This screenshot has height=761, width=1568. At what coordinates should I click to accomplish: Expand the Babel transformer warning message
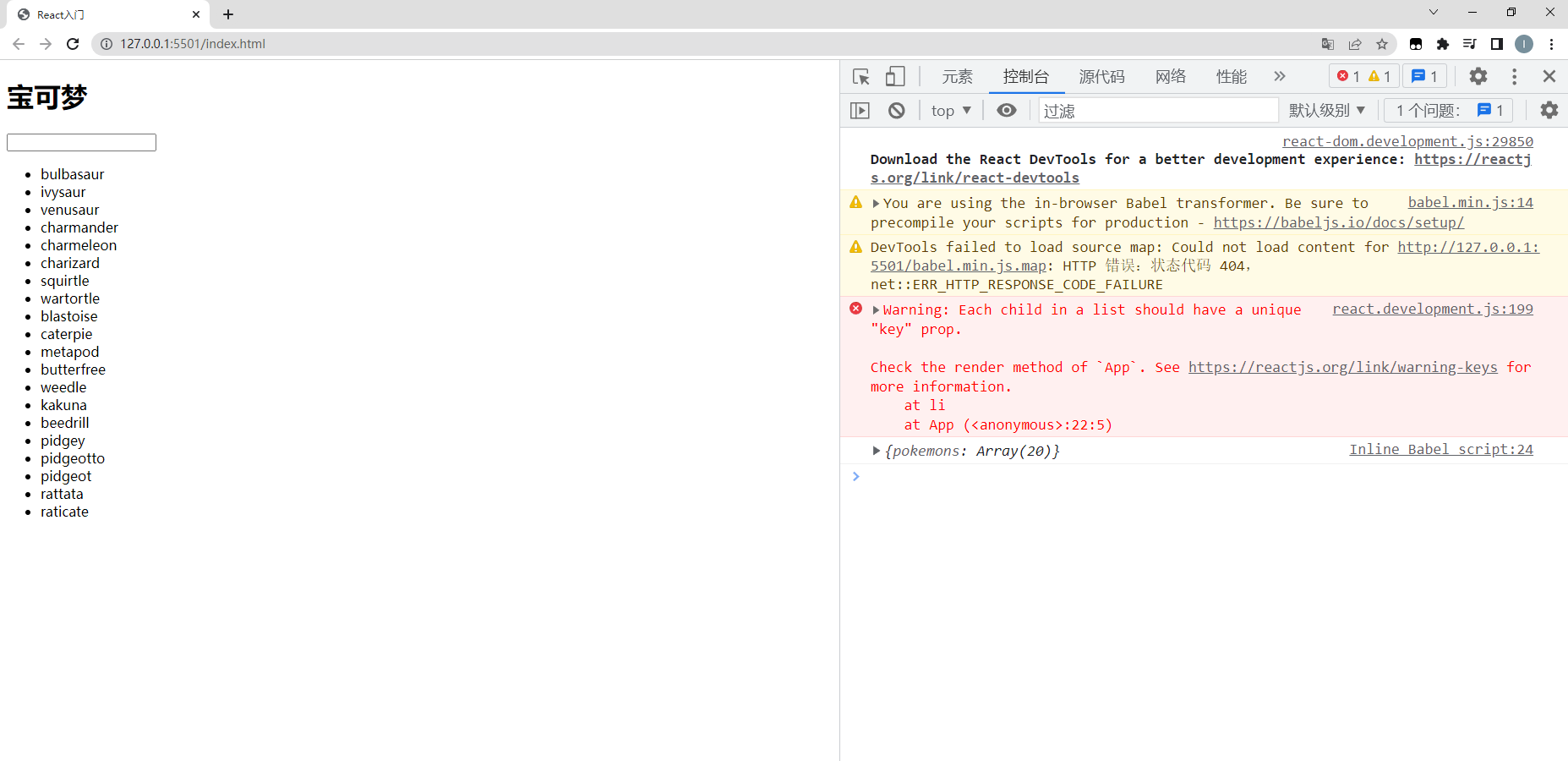(877, 203)
